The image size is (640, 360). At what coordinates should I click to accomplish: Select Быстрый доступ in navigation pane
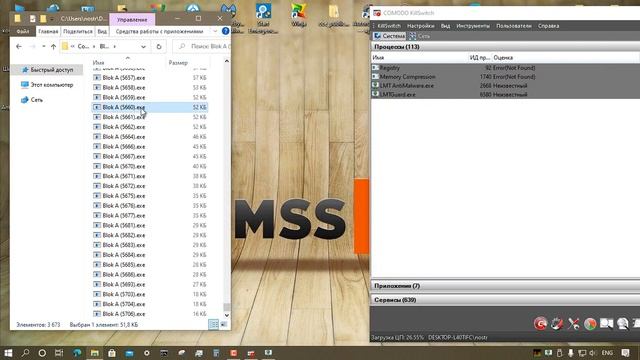tap(47, 70)
